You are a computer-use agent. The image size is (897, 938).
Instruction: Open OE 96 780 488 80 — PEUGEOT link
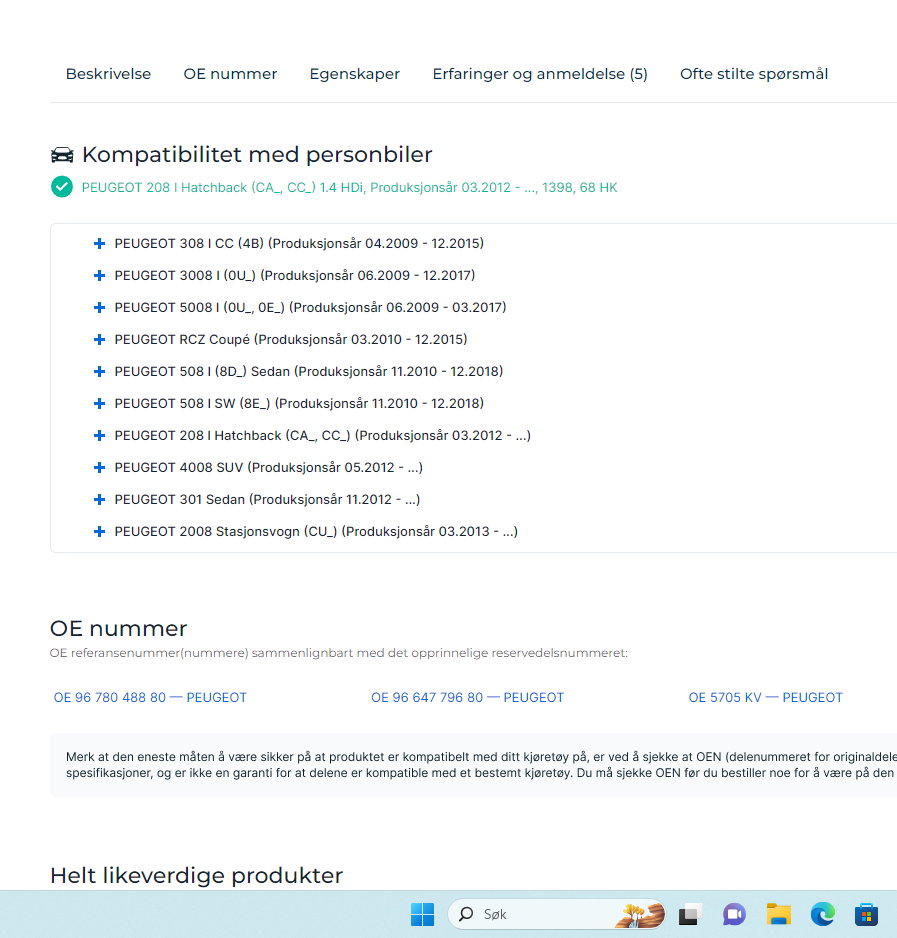pos(150,698)
